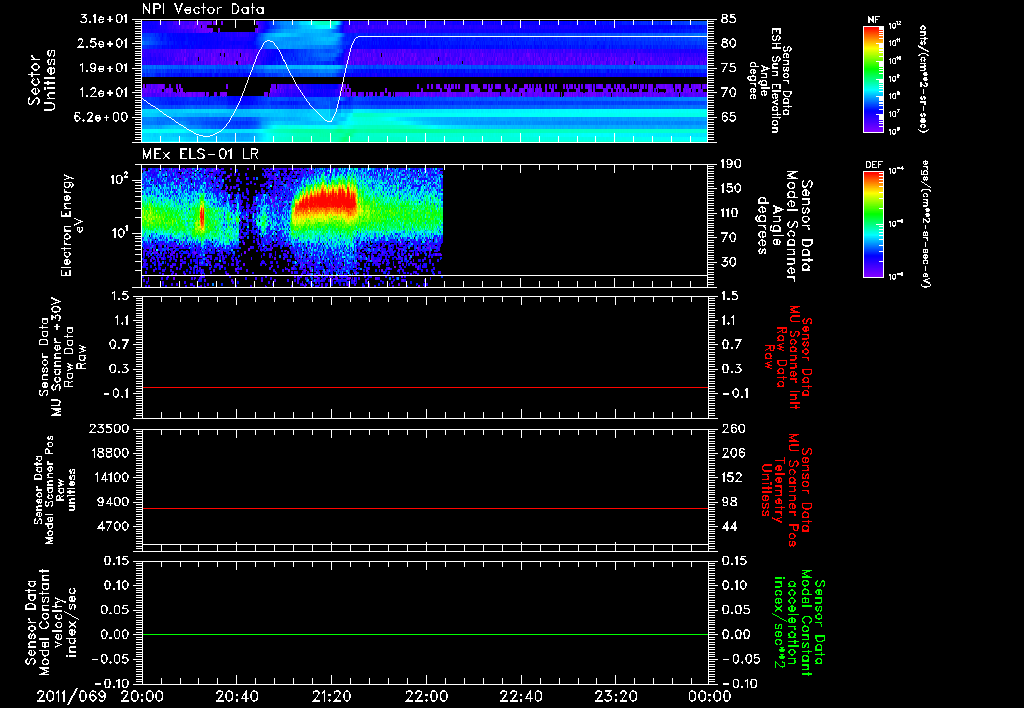Click the '20:00' time axis label
The image size is (1024, 708).
pos(142,696)
